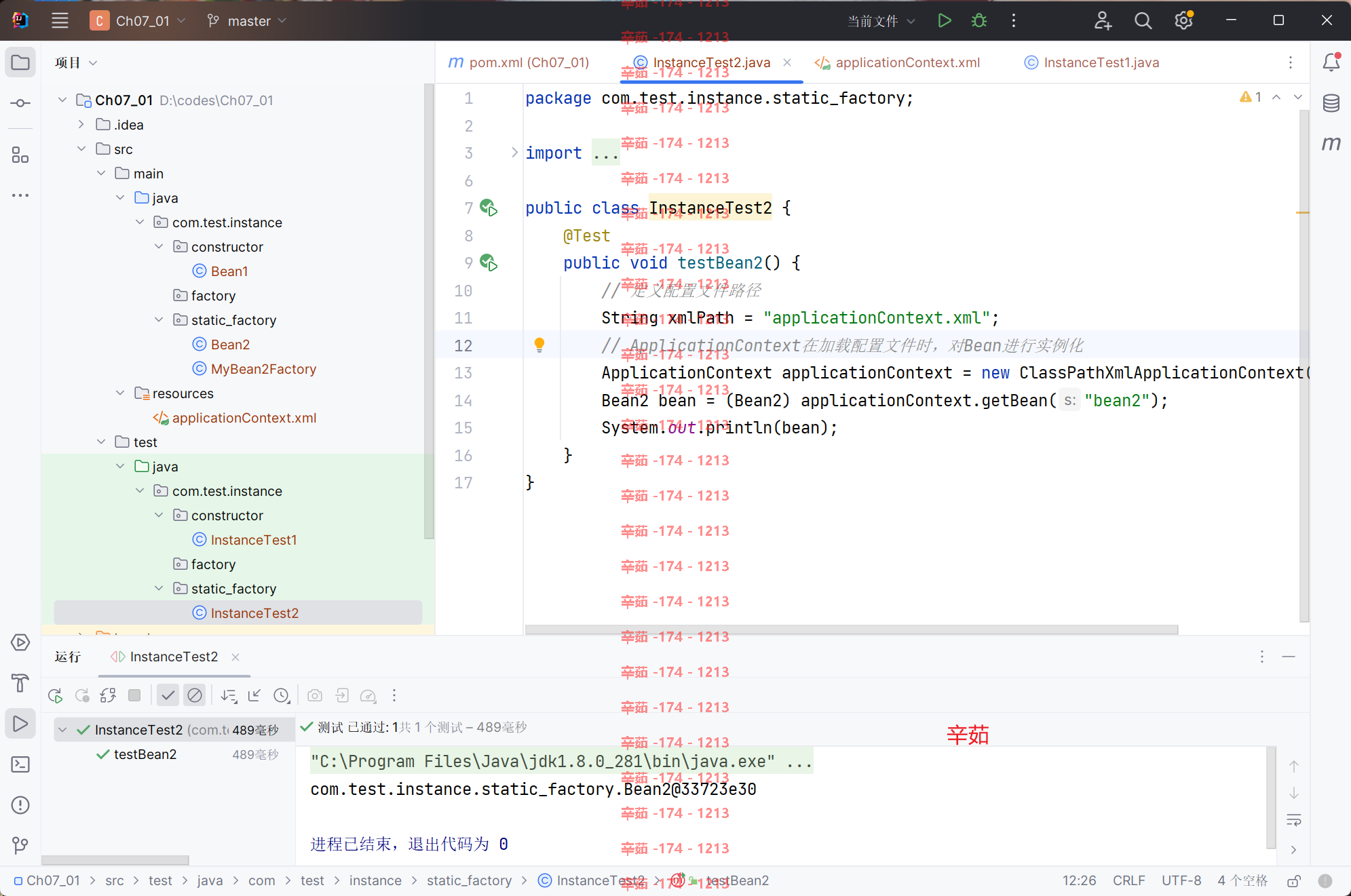The height and width of the screenshot is (896, 1351).
Task: Click the intention light bulb on line 12
Action: [x=539, y=345]
